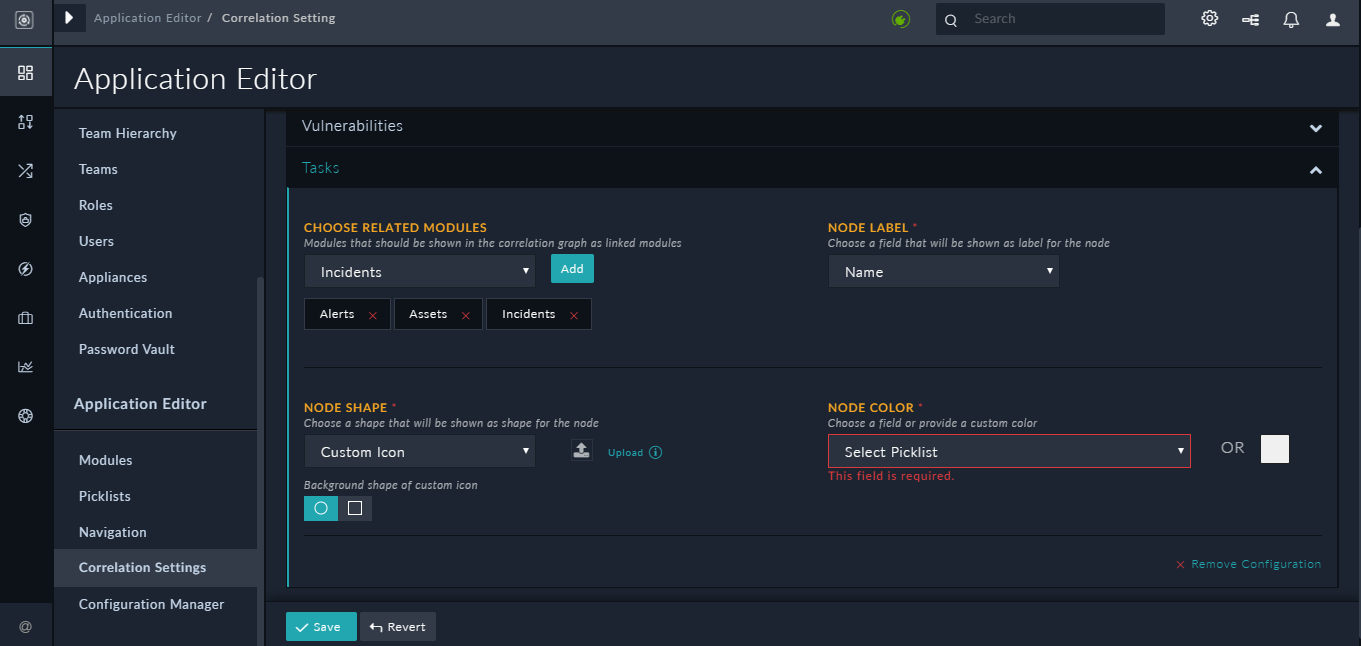The width and height of the screenshot is (1361, 646).
Task: Open Password Vault in the sidebar
Action: [x=127, y=349]
